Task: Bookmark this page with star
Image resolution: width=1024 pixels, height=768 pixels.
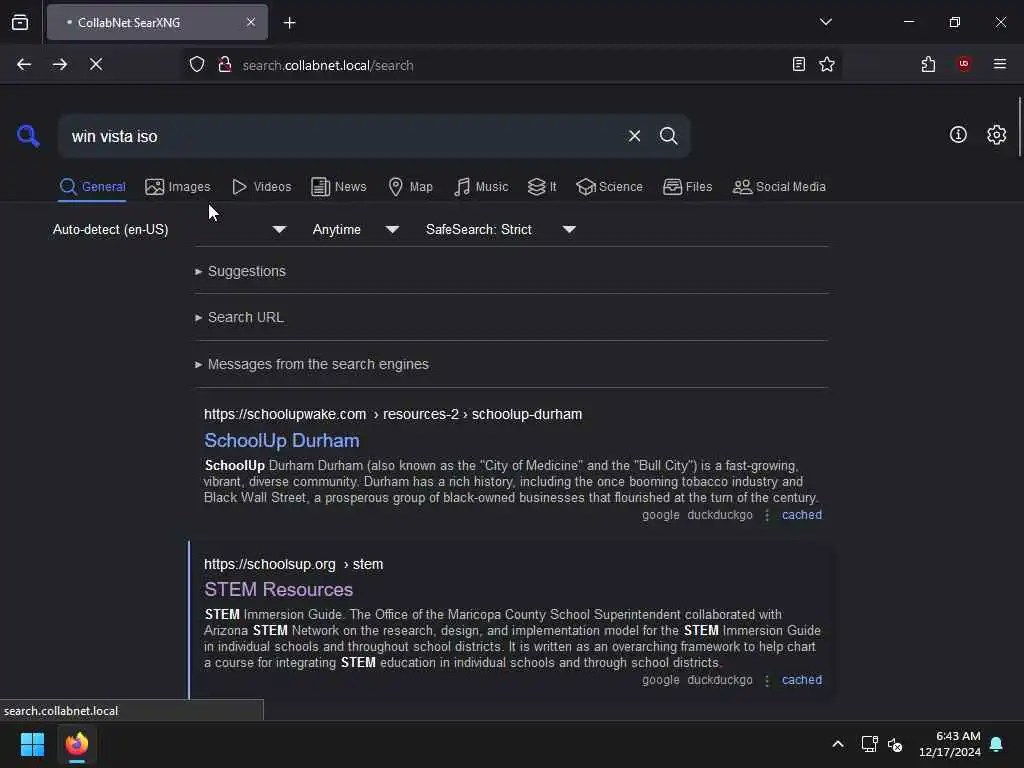Action: point(827,64)
